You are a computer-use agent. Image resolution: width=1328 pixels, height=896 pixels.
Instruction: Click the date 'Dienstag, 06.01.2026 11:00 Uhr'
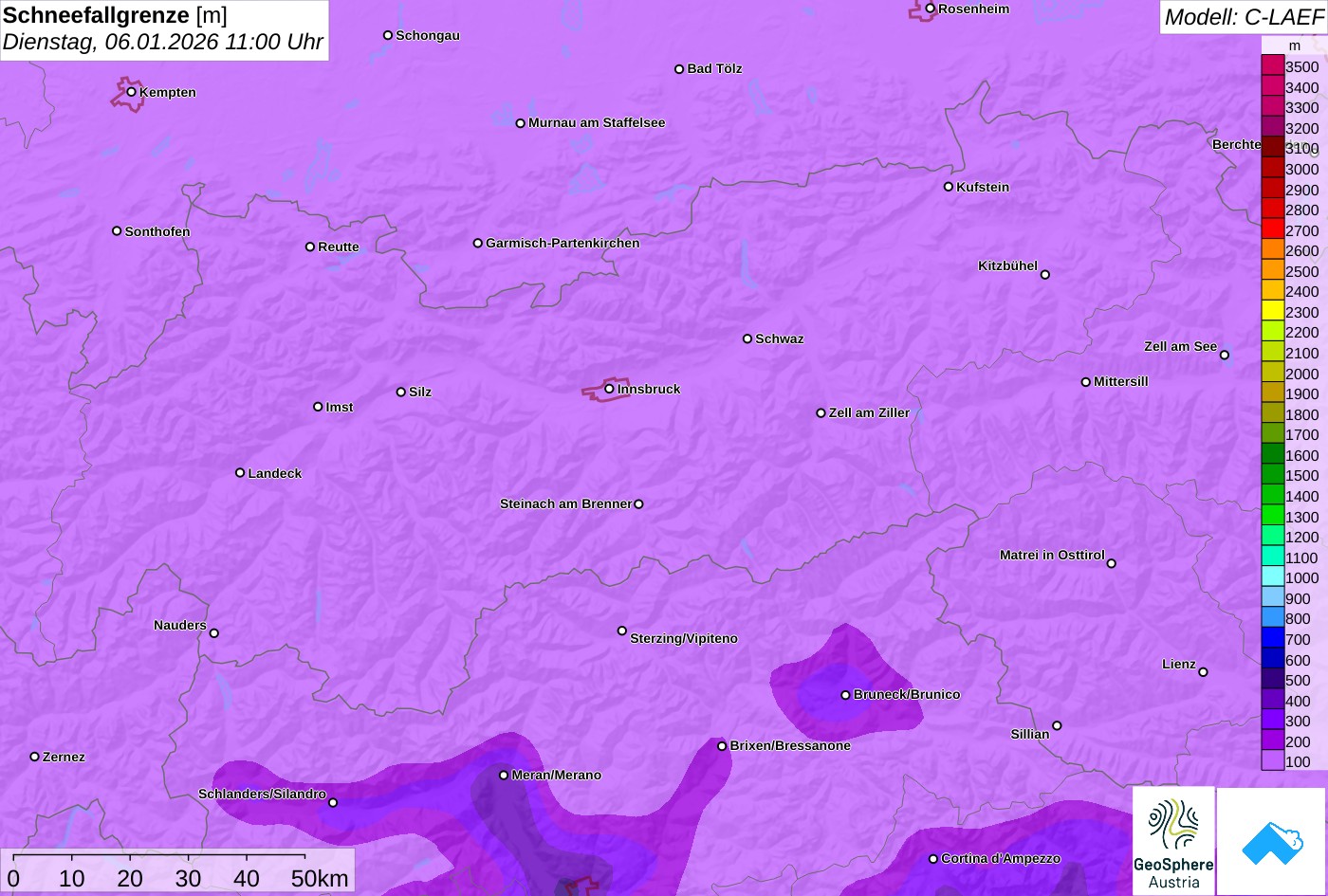tap(163, 43)
